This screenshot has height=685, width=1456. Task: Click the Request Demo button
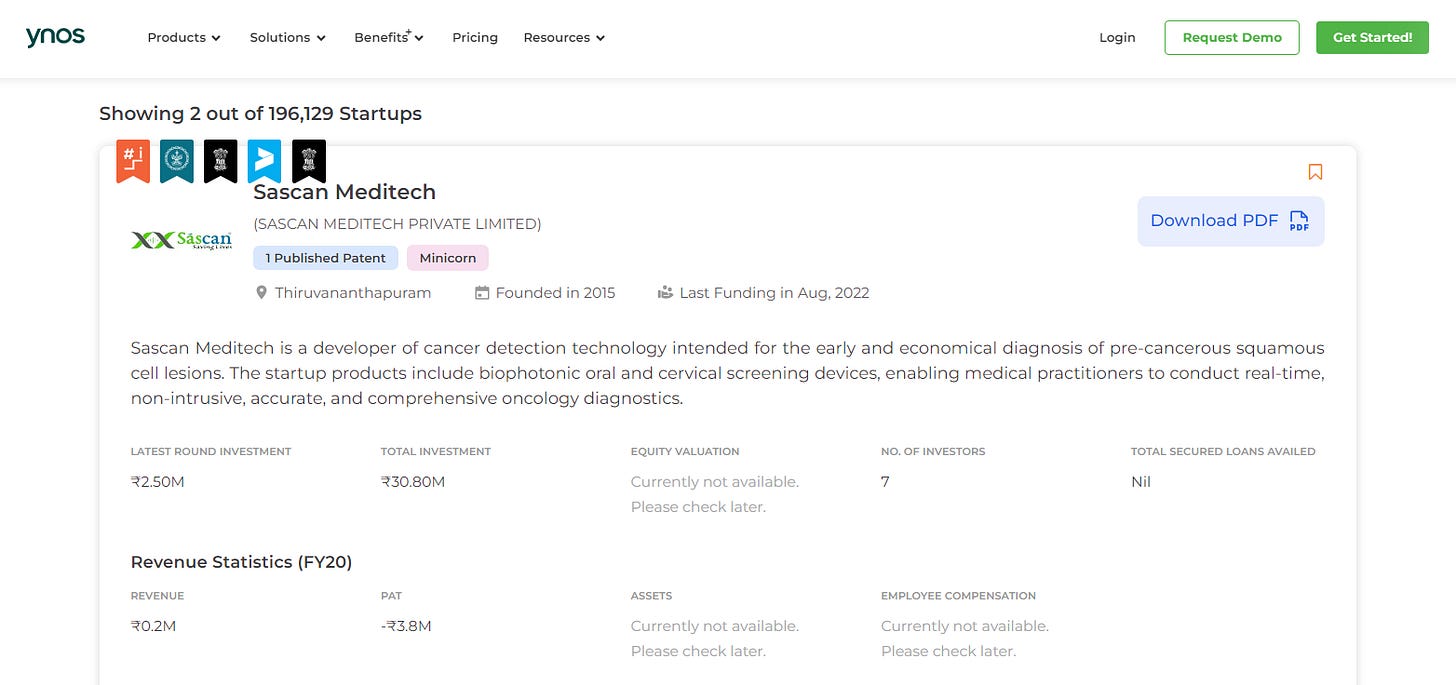(x=1232, y=38)
